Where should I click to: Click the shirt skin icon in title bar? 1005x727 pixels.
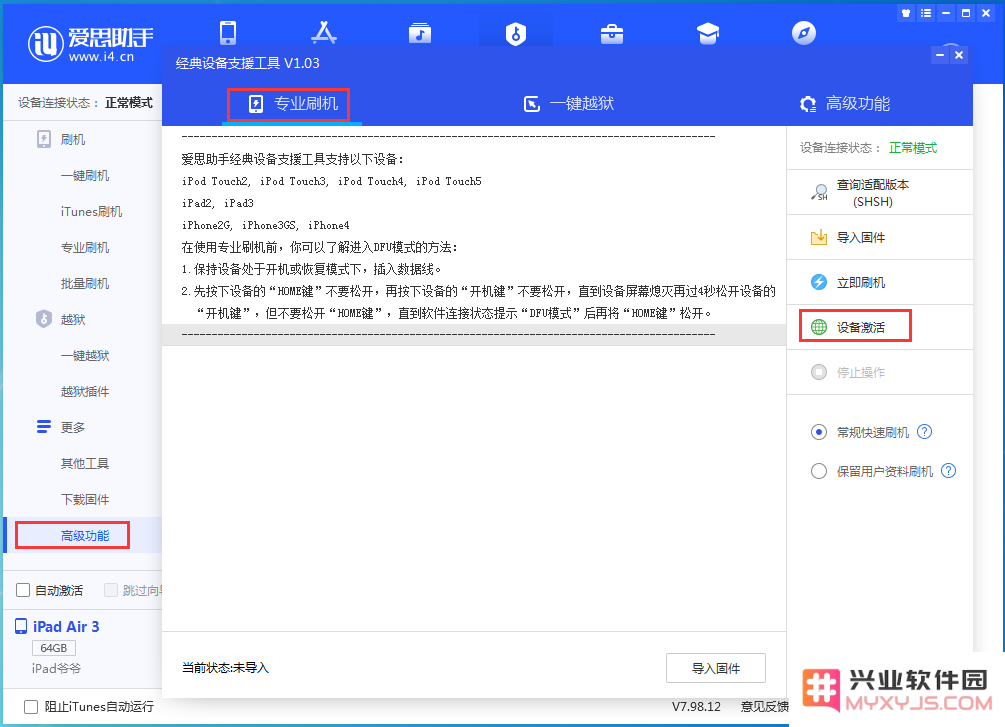906,13
